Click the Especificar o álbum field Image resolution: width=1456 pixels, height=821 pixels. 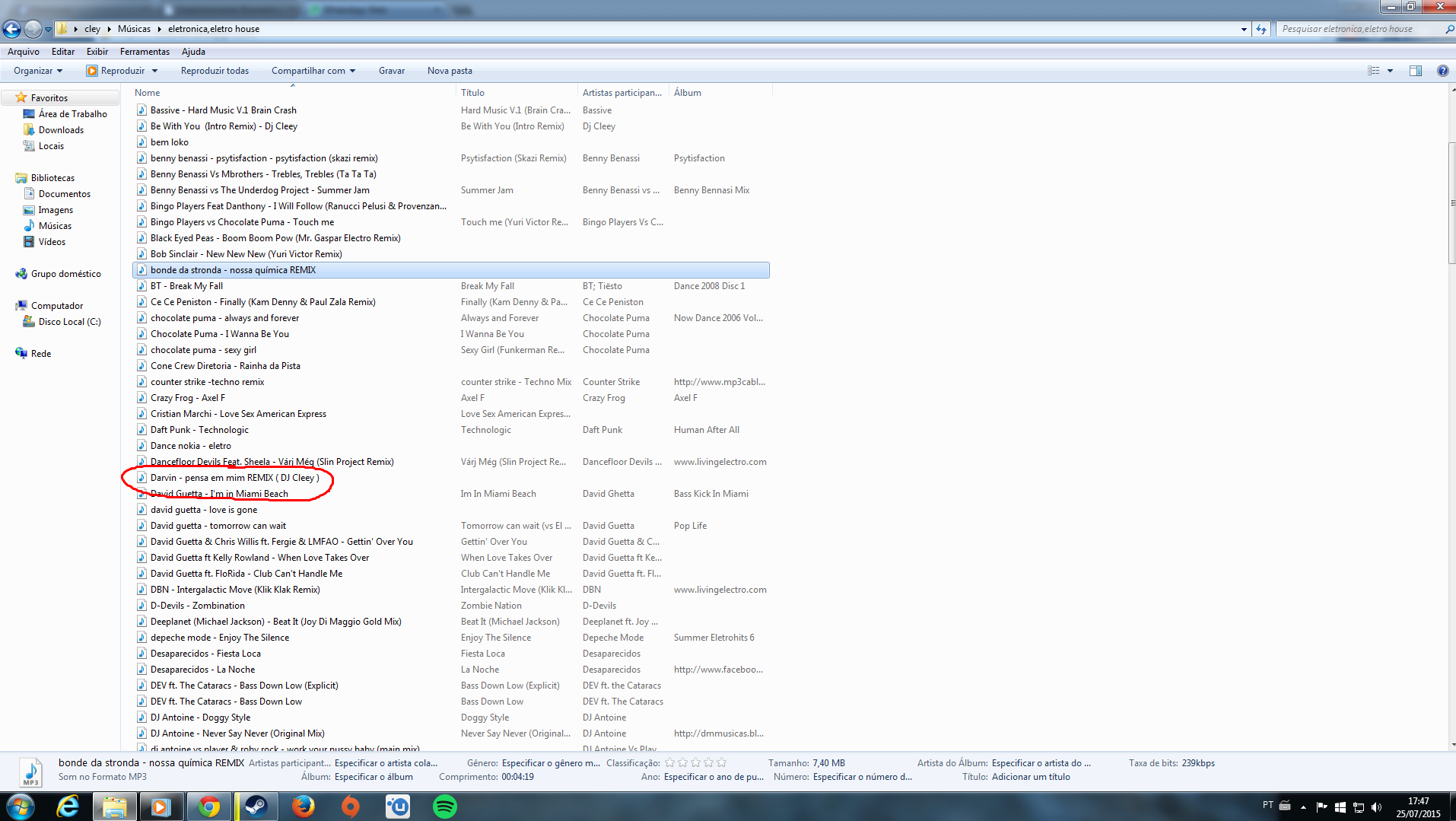(x=374, y=777)
